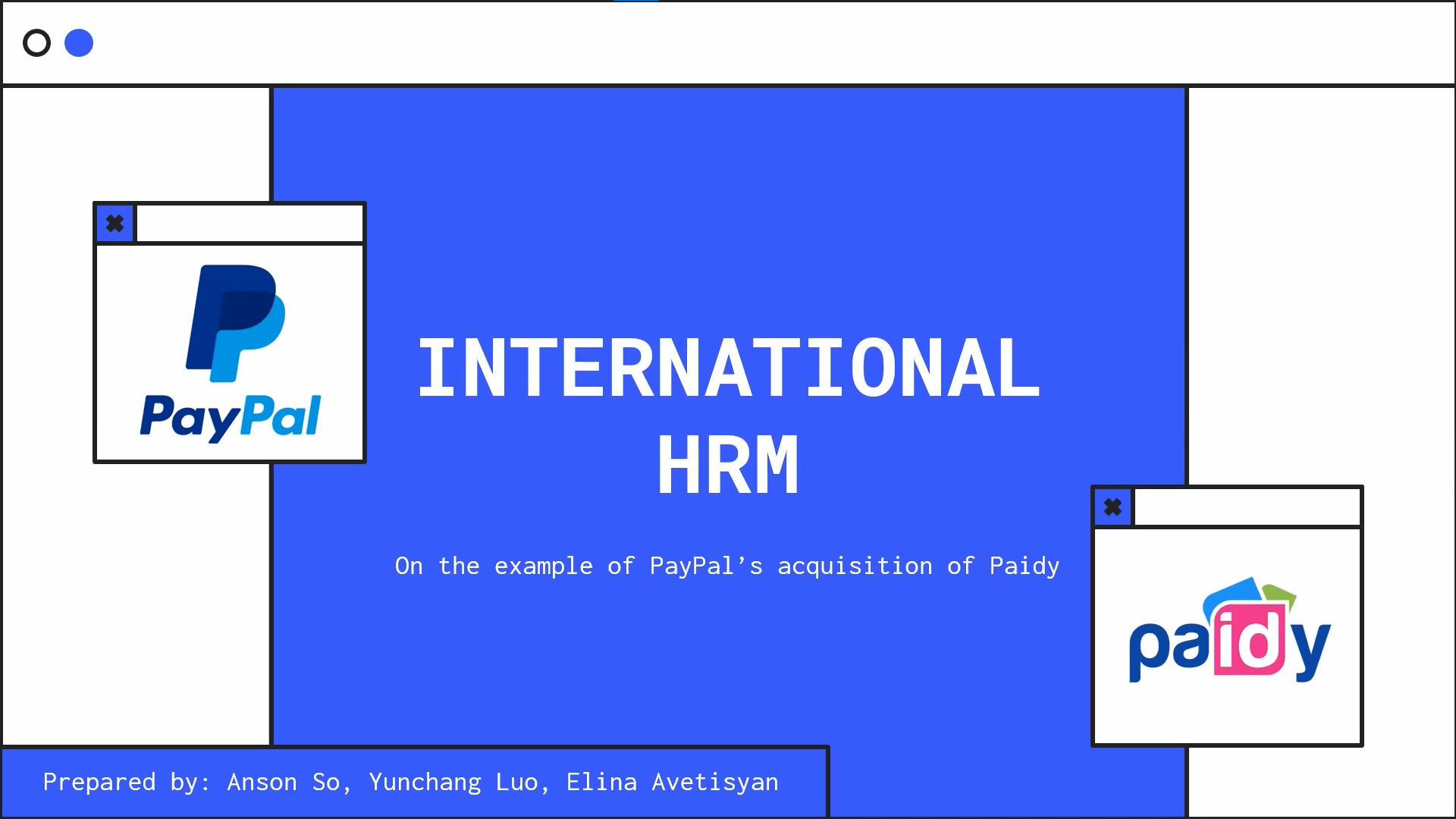Select the INTERNATIONAL title word
Viewport: 1456px width, 819px height.
pos(728,369)
